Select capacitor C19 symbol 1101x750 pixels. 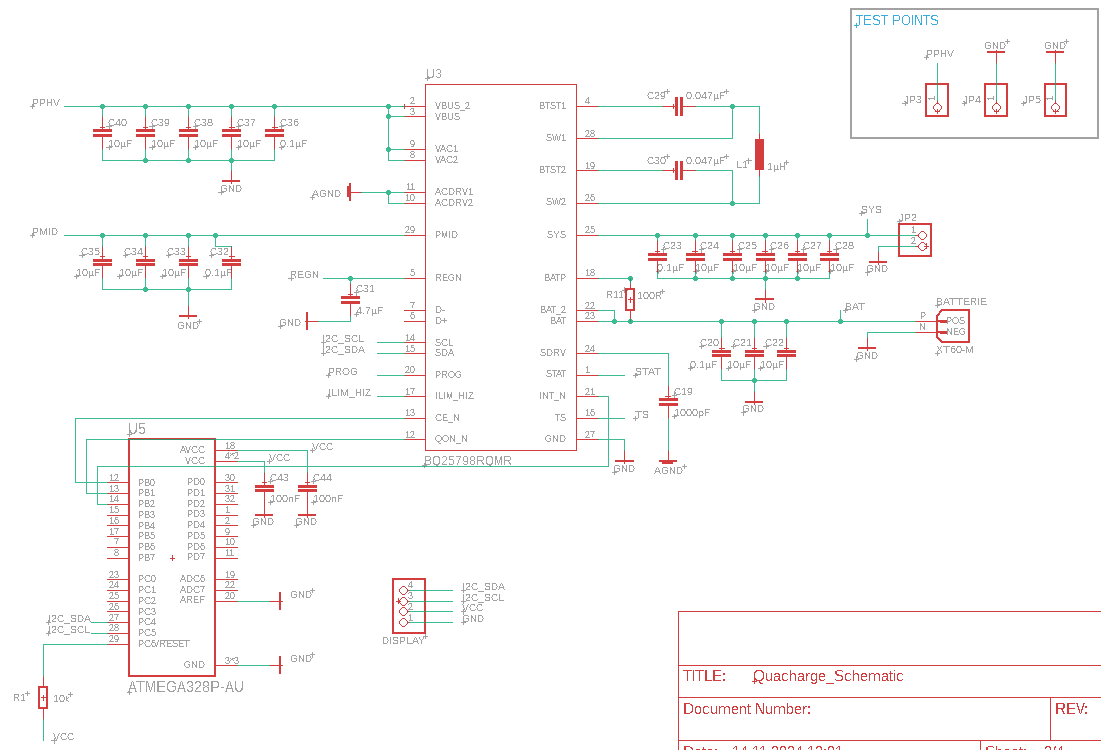[668, 402]
